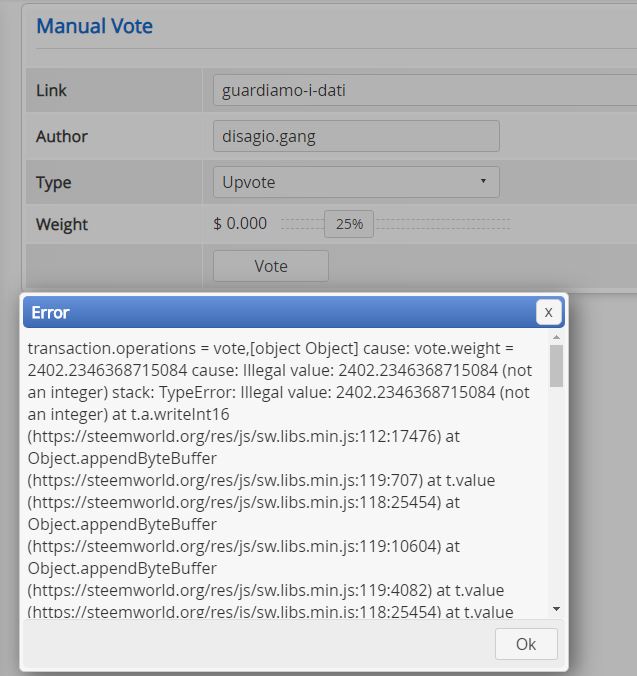Click the Author field containing disagio.gang
The image size is (637, 676).
tap(356, 136)
